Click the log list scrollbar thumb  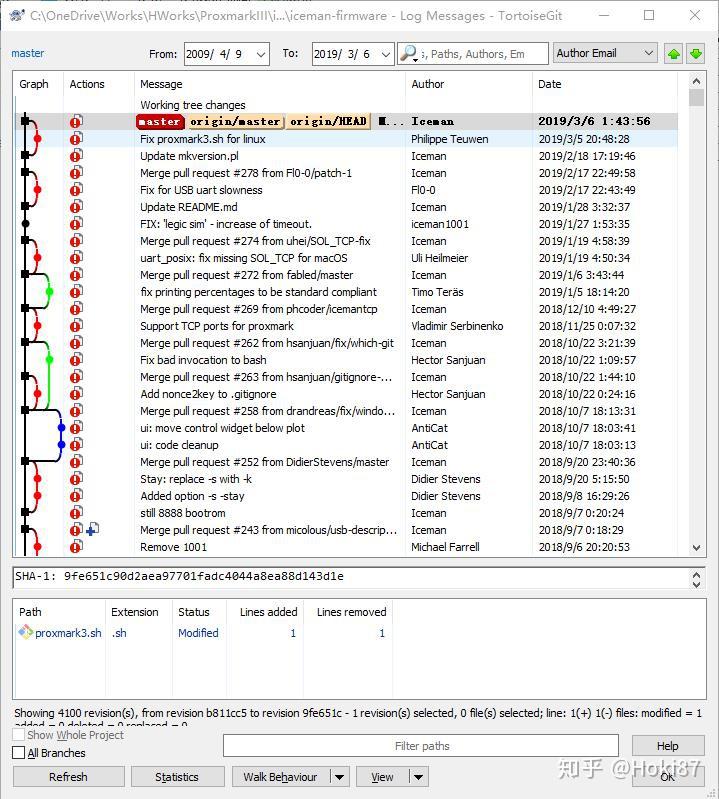tap(696, 98)
